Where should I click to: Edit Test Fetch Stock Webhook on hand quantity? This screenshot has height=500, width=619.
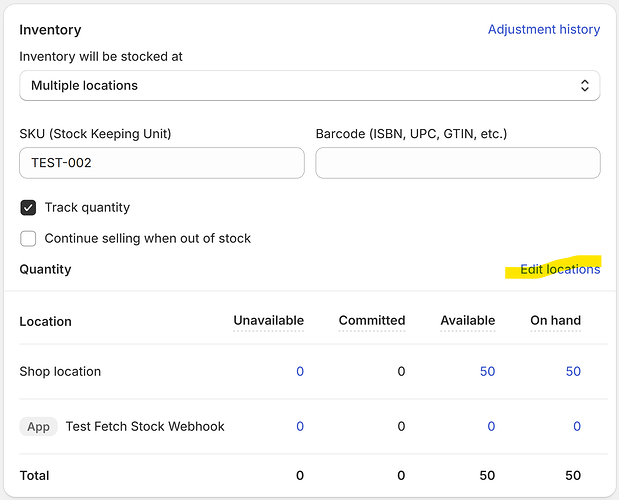point(576,426)
